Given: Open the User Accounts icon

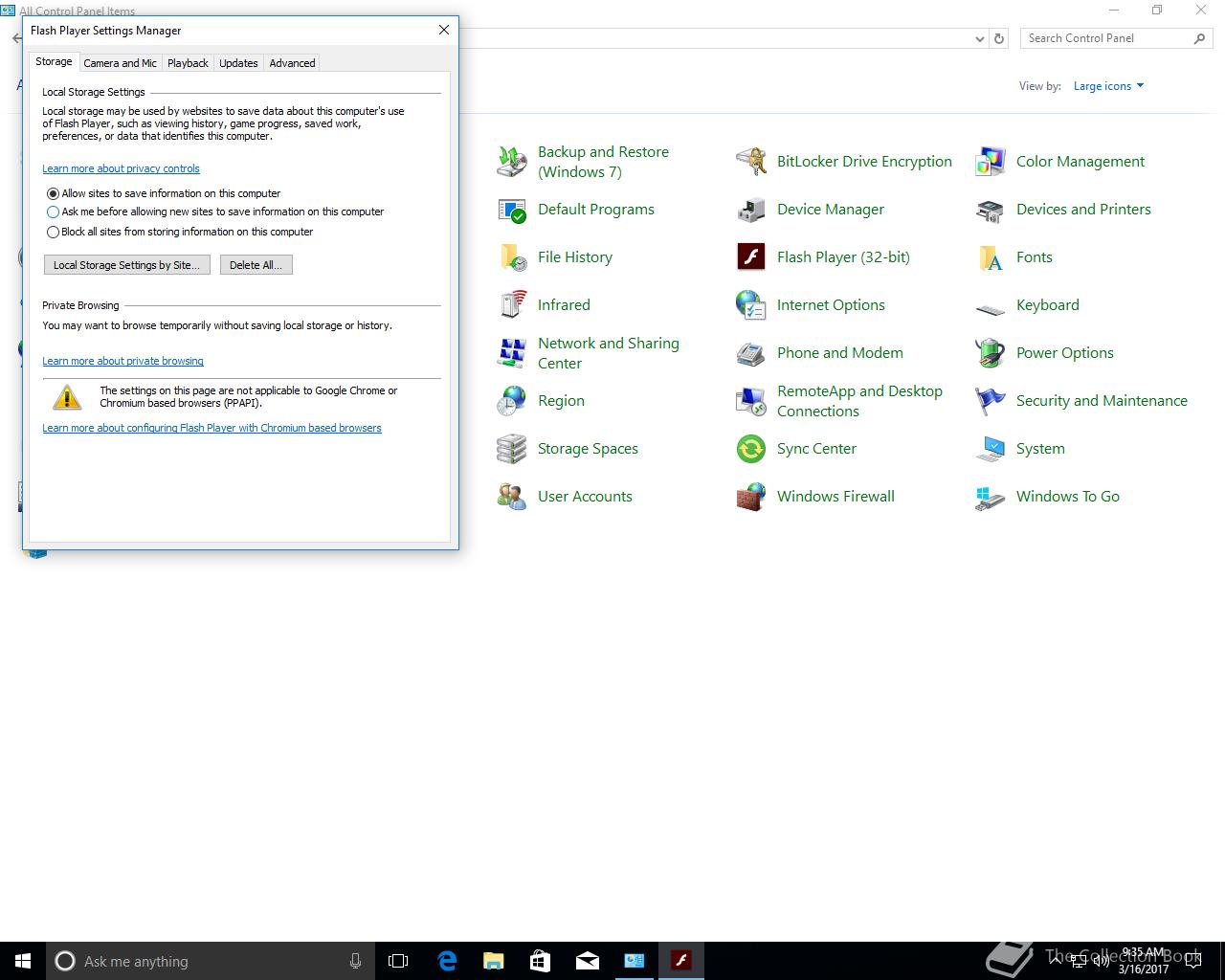Looking at the screenshot, I should pyautogui.click(x=512, y=497).
